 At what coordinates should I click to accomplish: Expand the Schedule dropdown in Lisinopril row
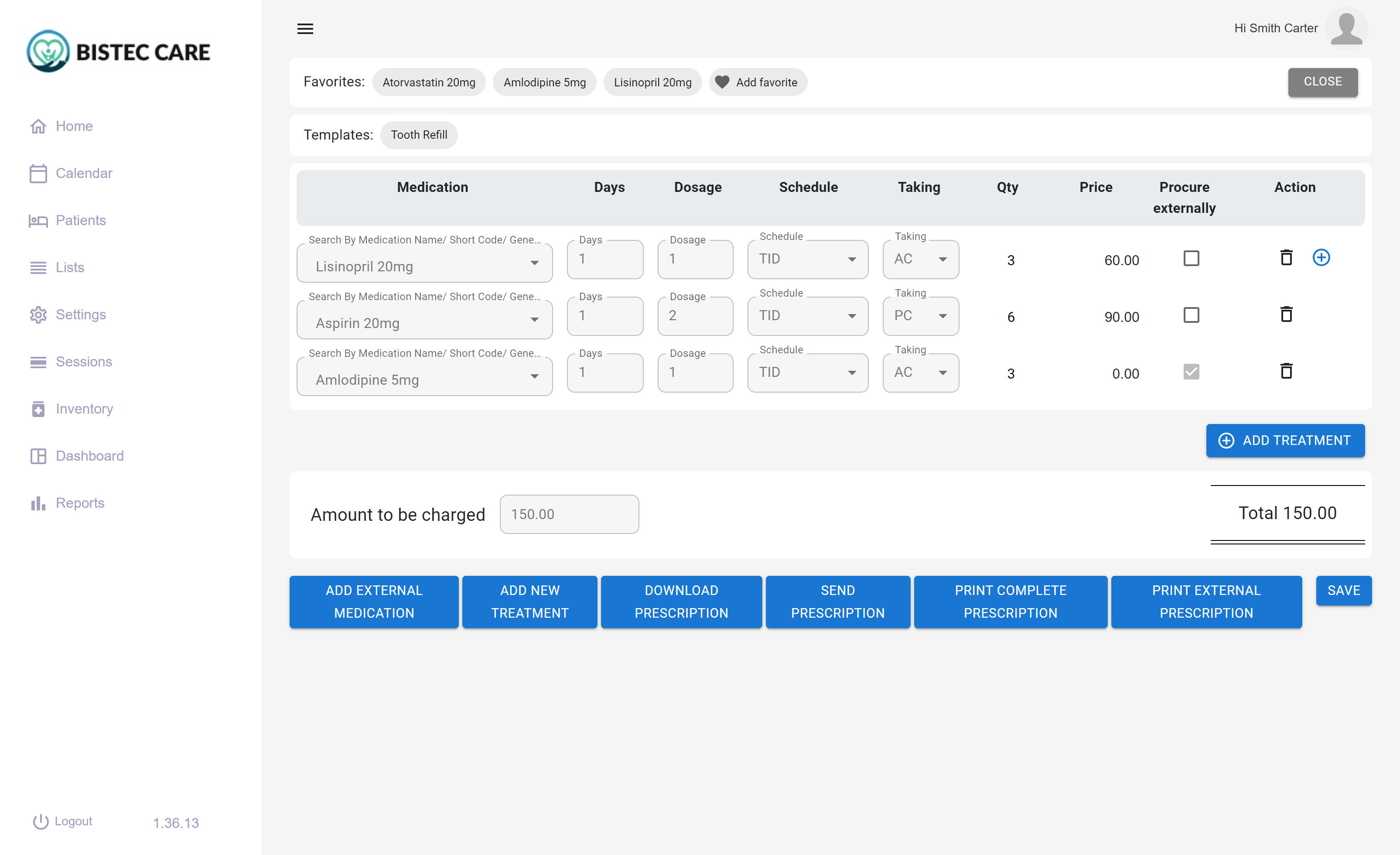click(x=807, y=259)
